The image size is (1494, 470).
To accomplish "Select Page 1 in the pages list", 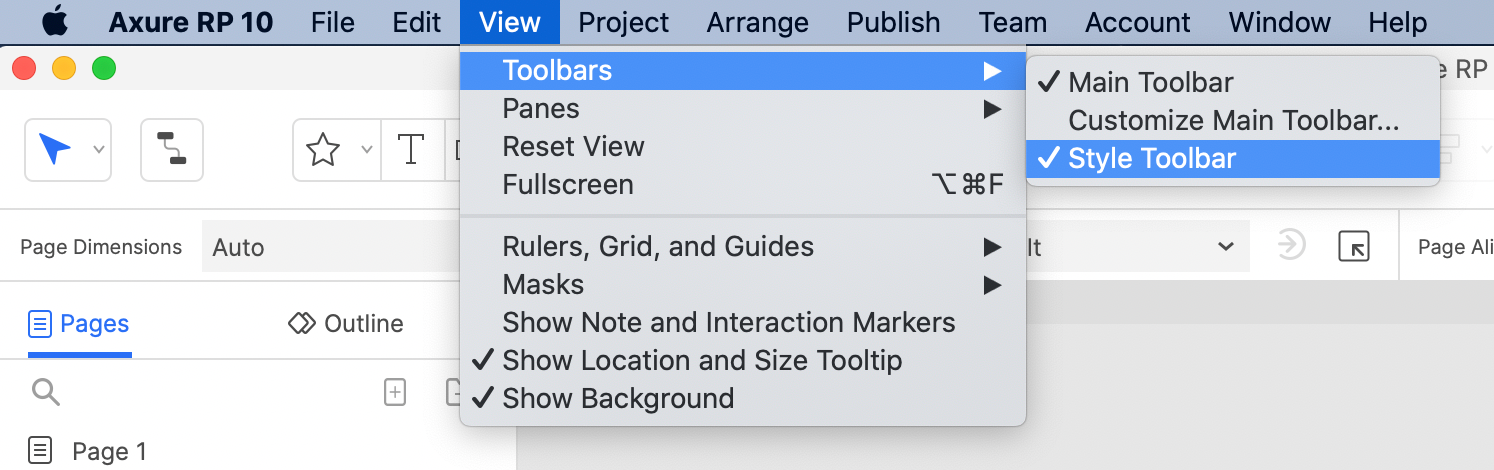I will 110,451.
